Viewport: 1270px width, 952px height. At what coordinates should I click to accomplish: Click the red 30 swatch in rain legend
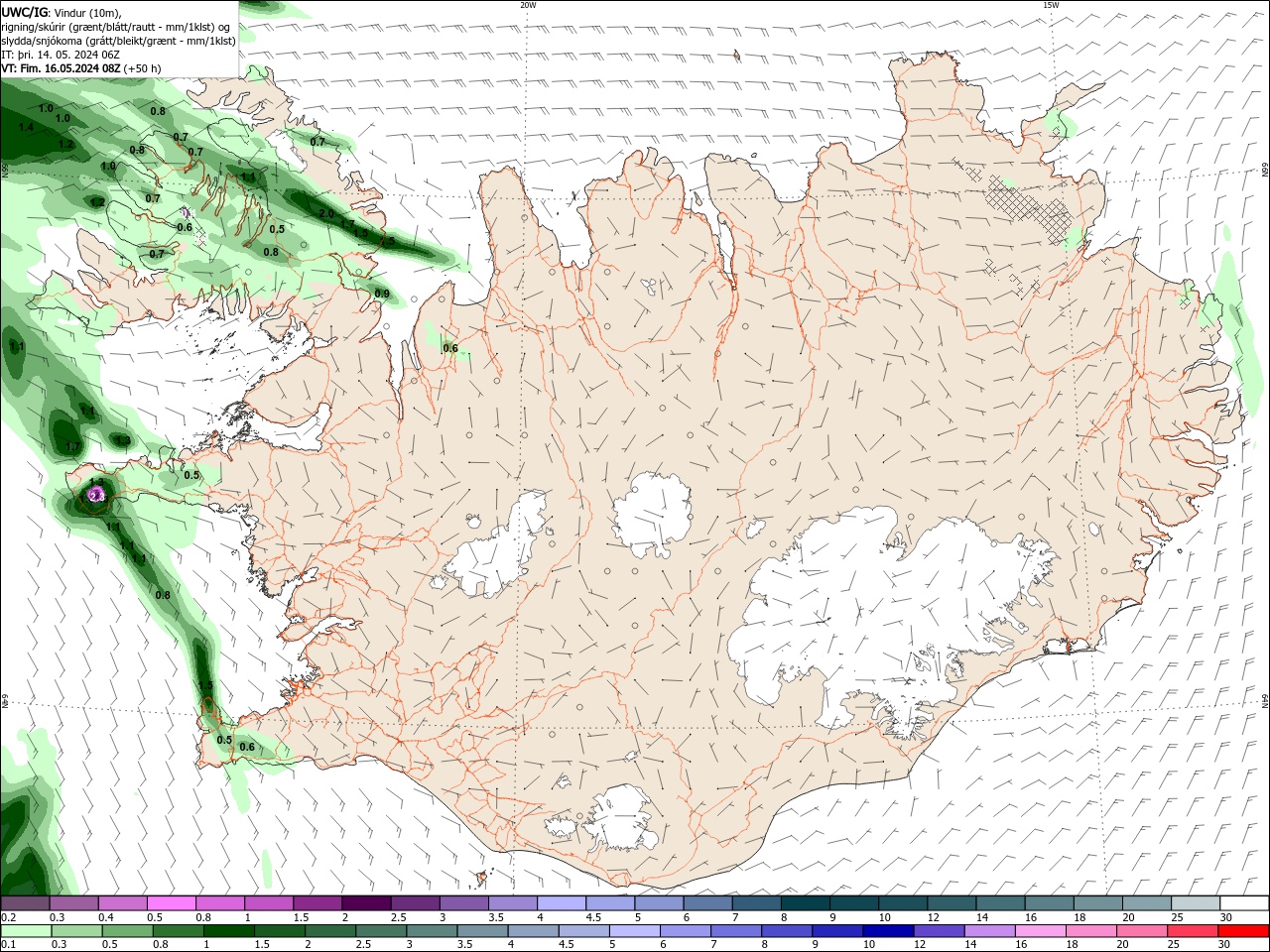click(x=1243, y=931)
